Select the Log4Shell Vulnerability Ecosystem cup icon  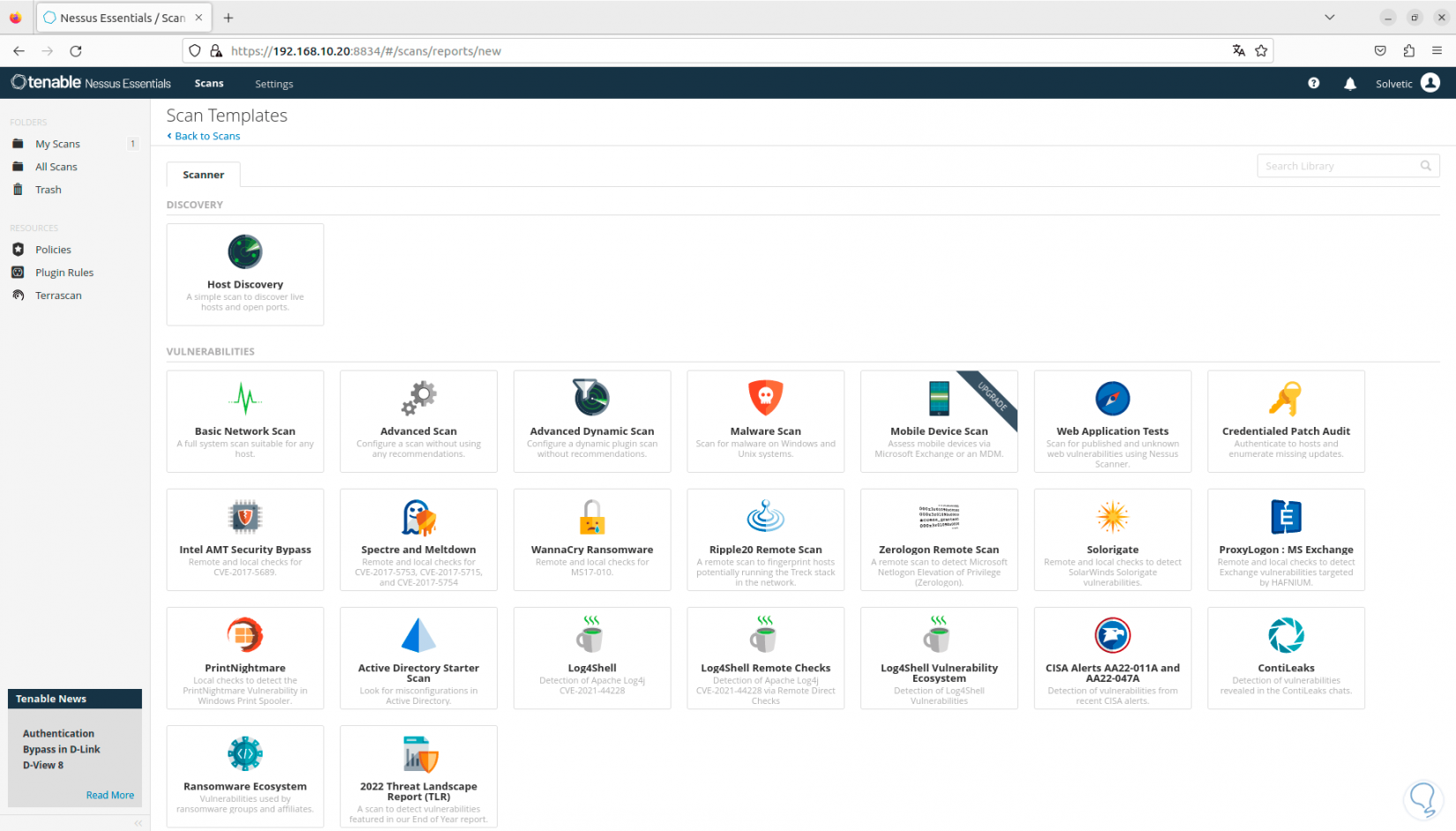tap(937, 634)
